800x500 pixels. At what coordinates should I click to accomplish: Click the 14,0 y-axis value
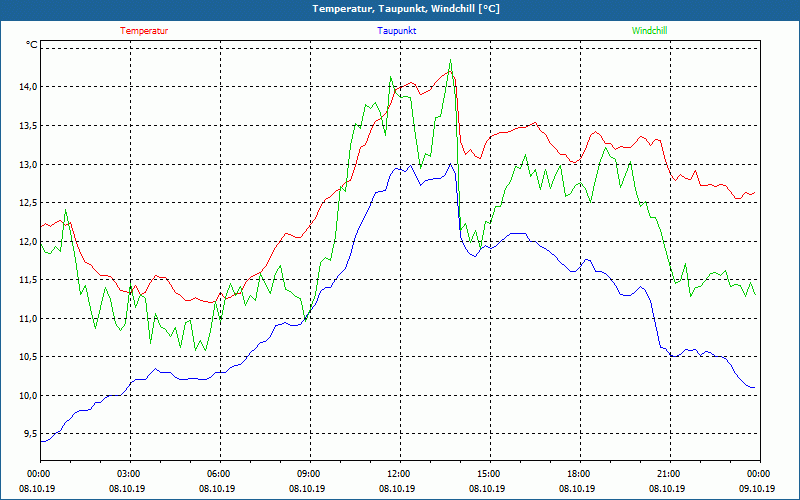click(30, 87)
